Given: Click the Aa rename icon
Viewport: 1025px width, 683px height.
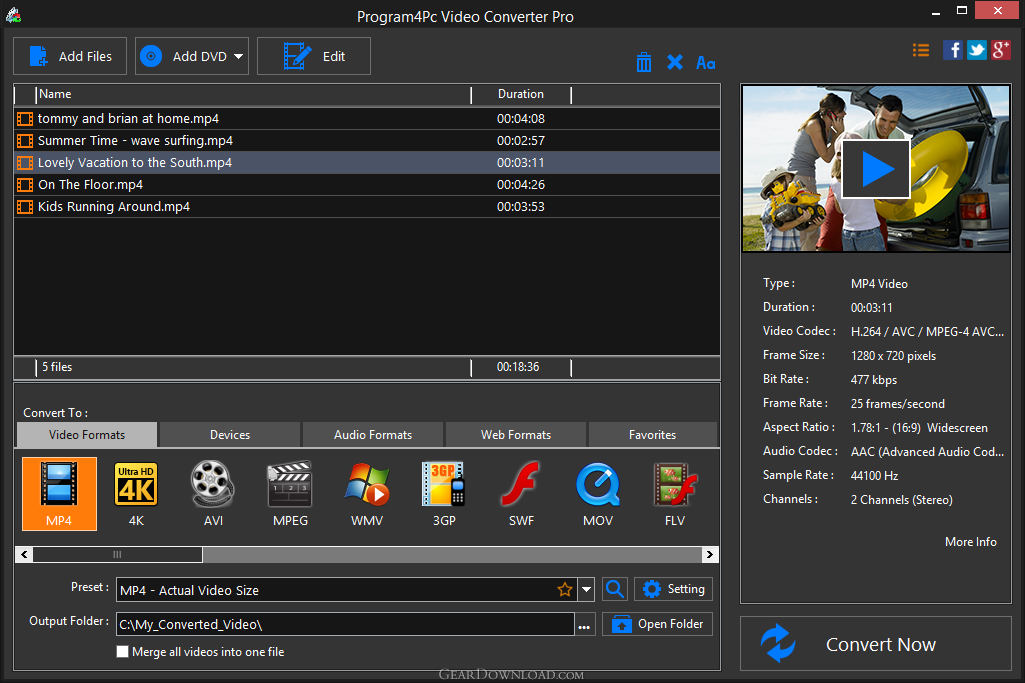Looking at the screenshot, I should [705, 63].
